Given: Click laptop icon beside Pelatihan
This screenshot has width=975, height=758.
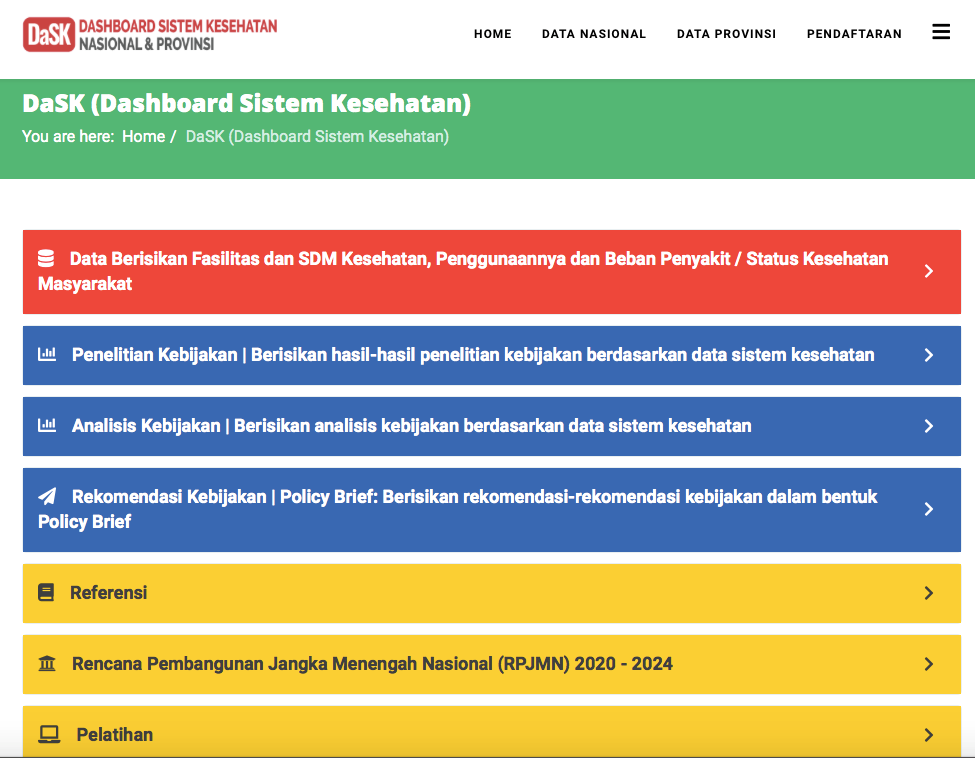Looking at the screenshot, I should (x=49, y=734).
